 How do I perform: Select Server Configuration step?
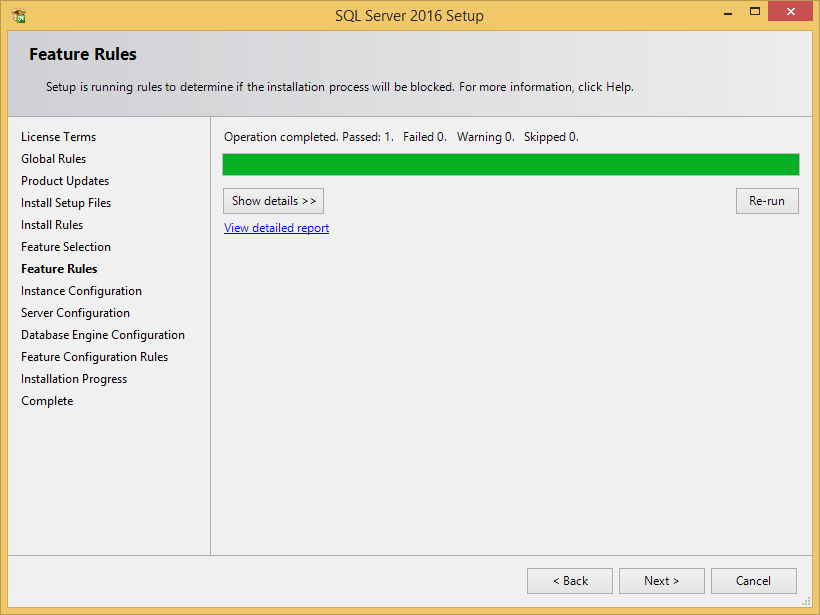tap(75, 313)
